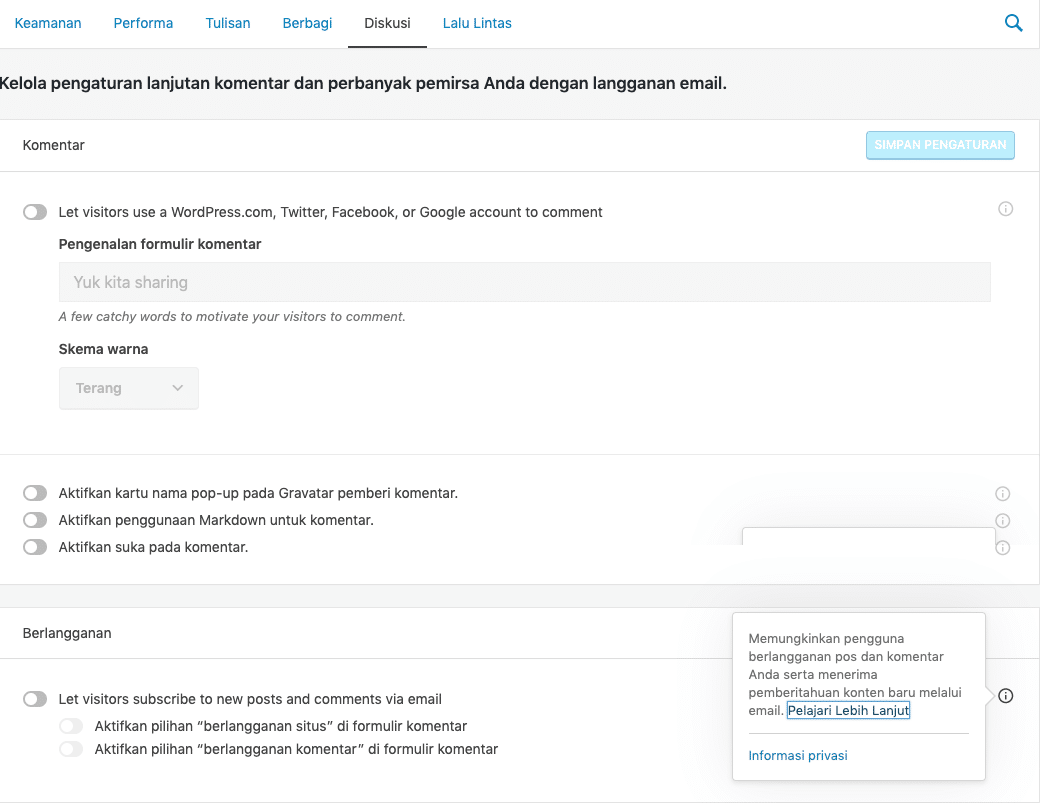The height and width of the screenshot is (803, 1040).
Task: Go to the Berbagi tab
Action: click(x=307, y=23)
